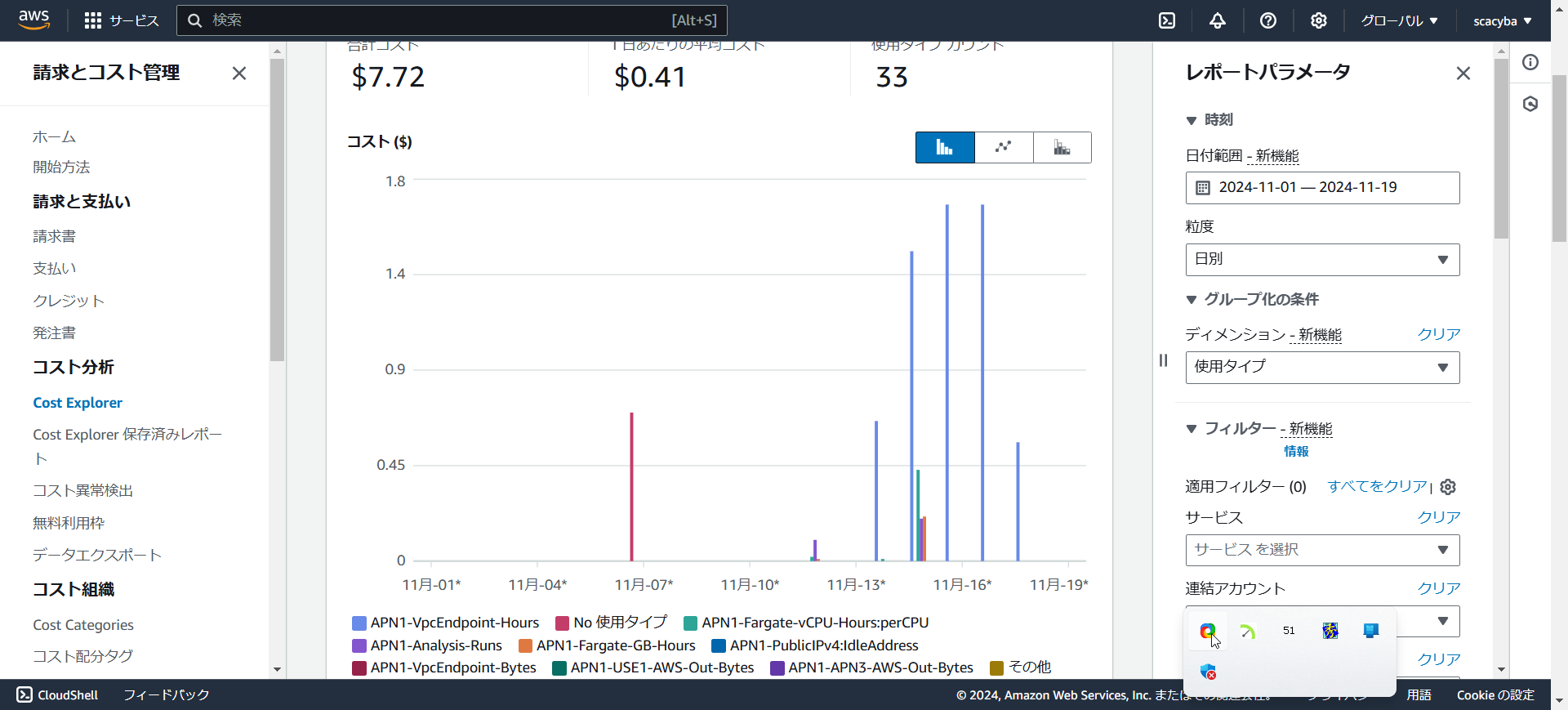Open 支払い in sidebar
This screenshot has height=710, width=1568.
click(54, 269)
